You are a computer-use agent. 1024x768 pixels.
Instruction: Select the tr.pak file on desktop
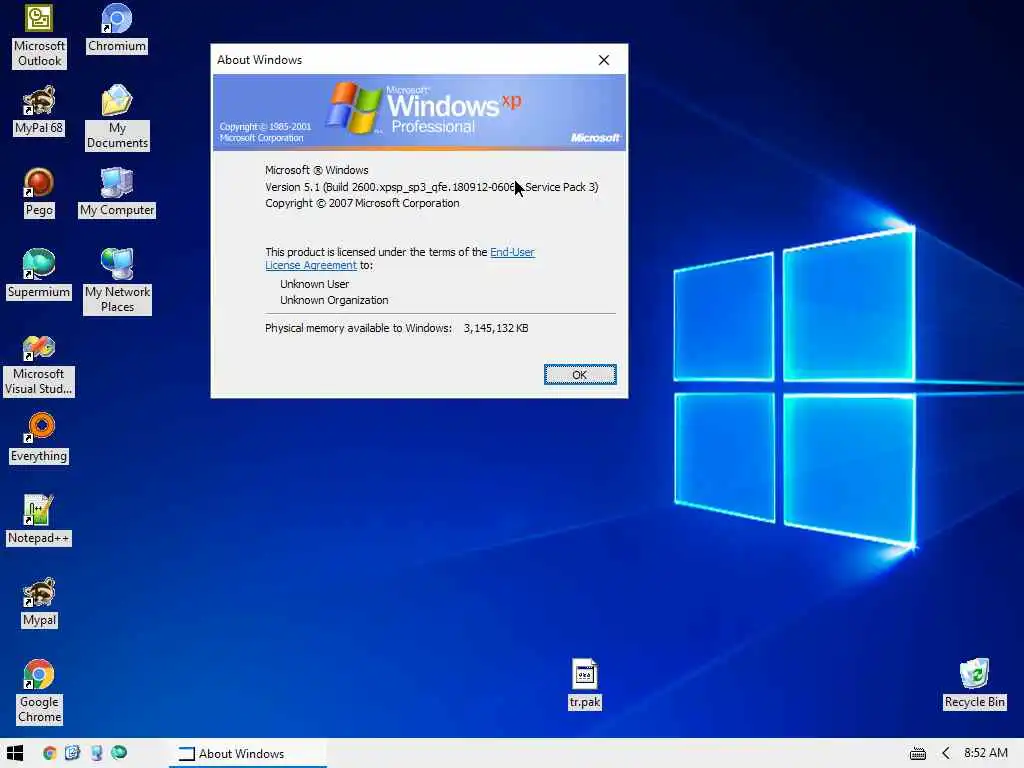pos(584,684)
